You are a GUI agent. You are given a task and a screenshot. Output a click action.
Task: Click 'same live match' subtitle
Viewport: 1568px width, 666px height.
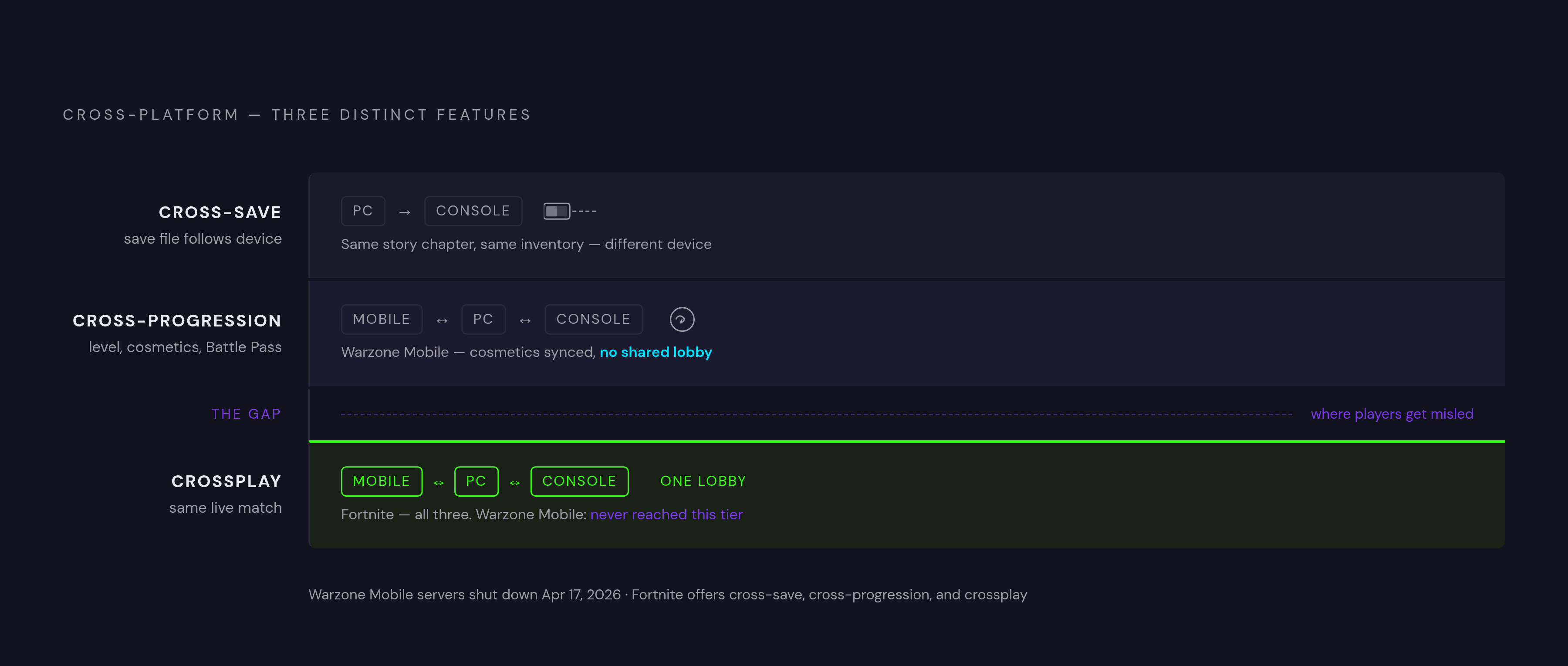tap(225, 508)
